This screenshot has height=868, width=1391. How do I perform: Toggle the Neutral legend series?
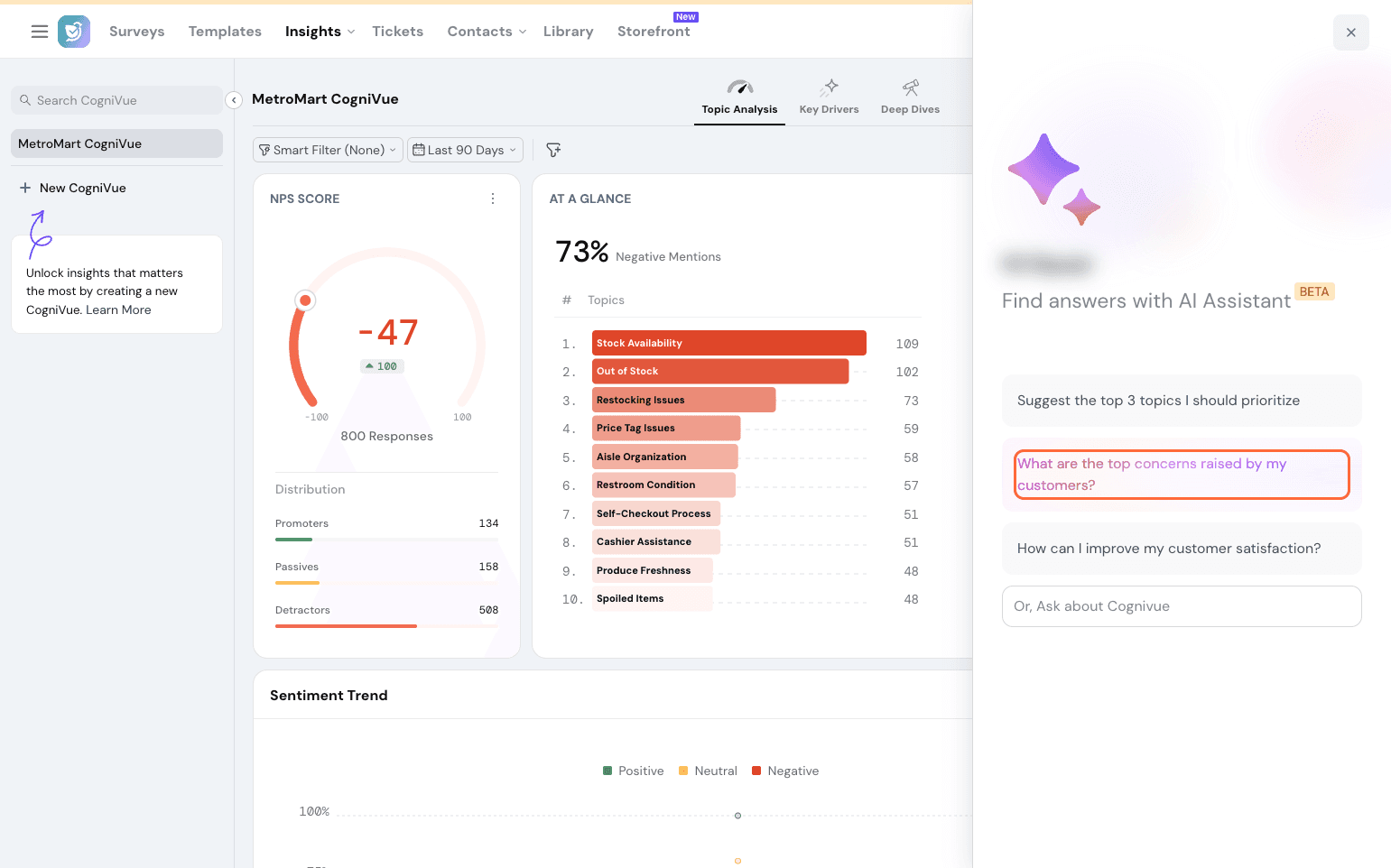point(708,771)
